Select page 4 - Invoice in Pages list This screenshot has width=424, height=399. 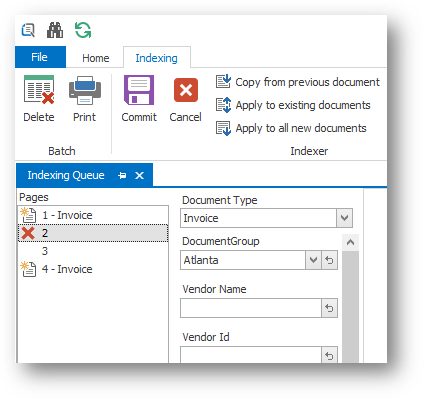[93, 269]
